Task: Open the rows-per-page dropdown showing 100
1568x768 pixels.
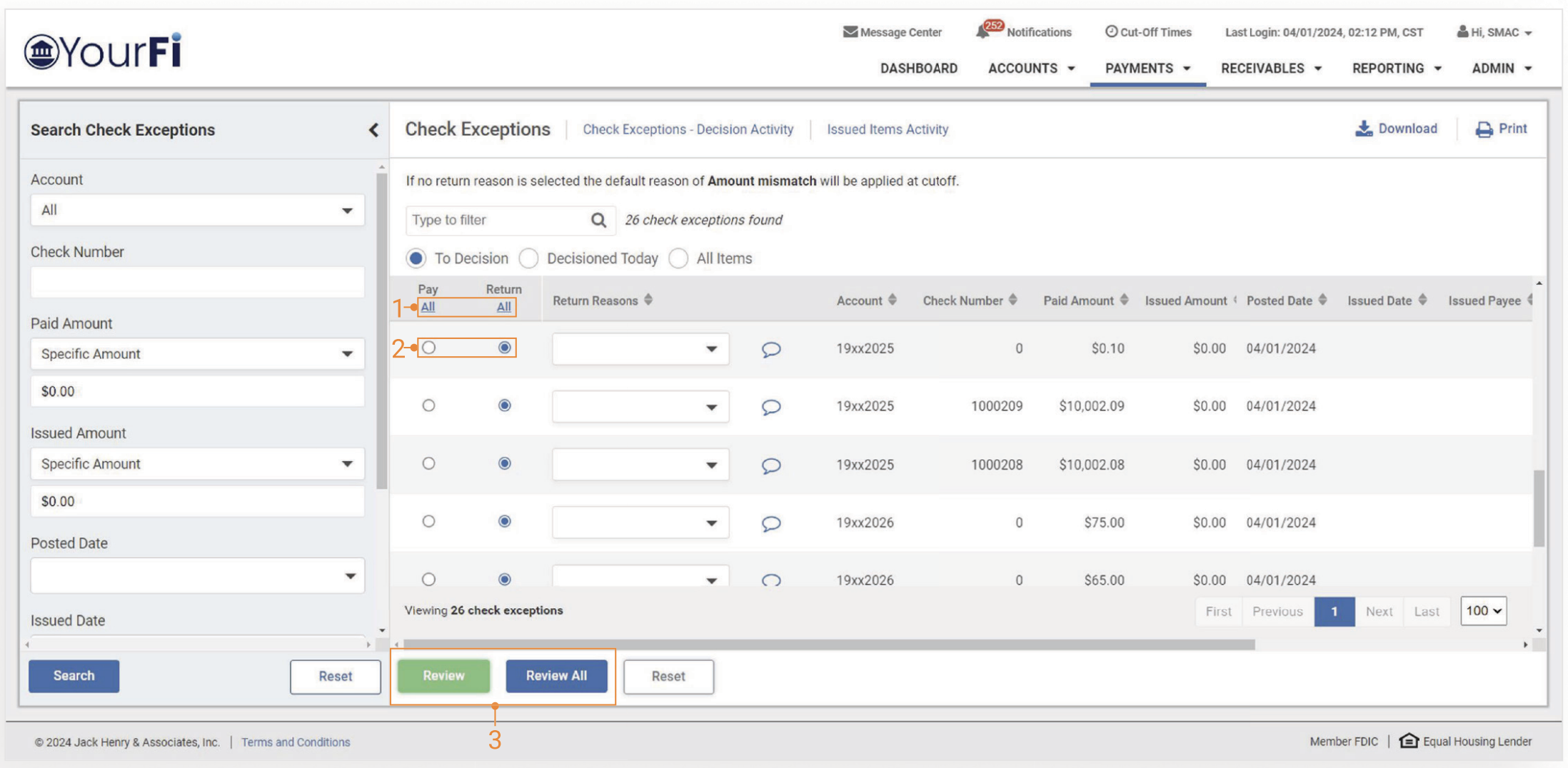Action: (x=1483, y=611)
